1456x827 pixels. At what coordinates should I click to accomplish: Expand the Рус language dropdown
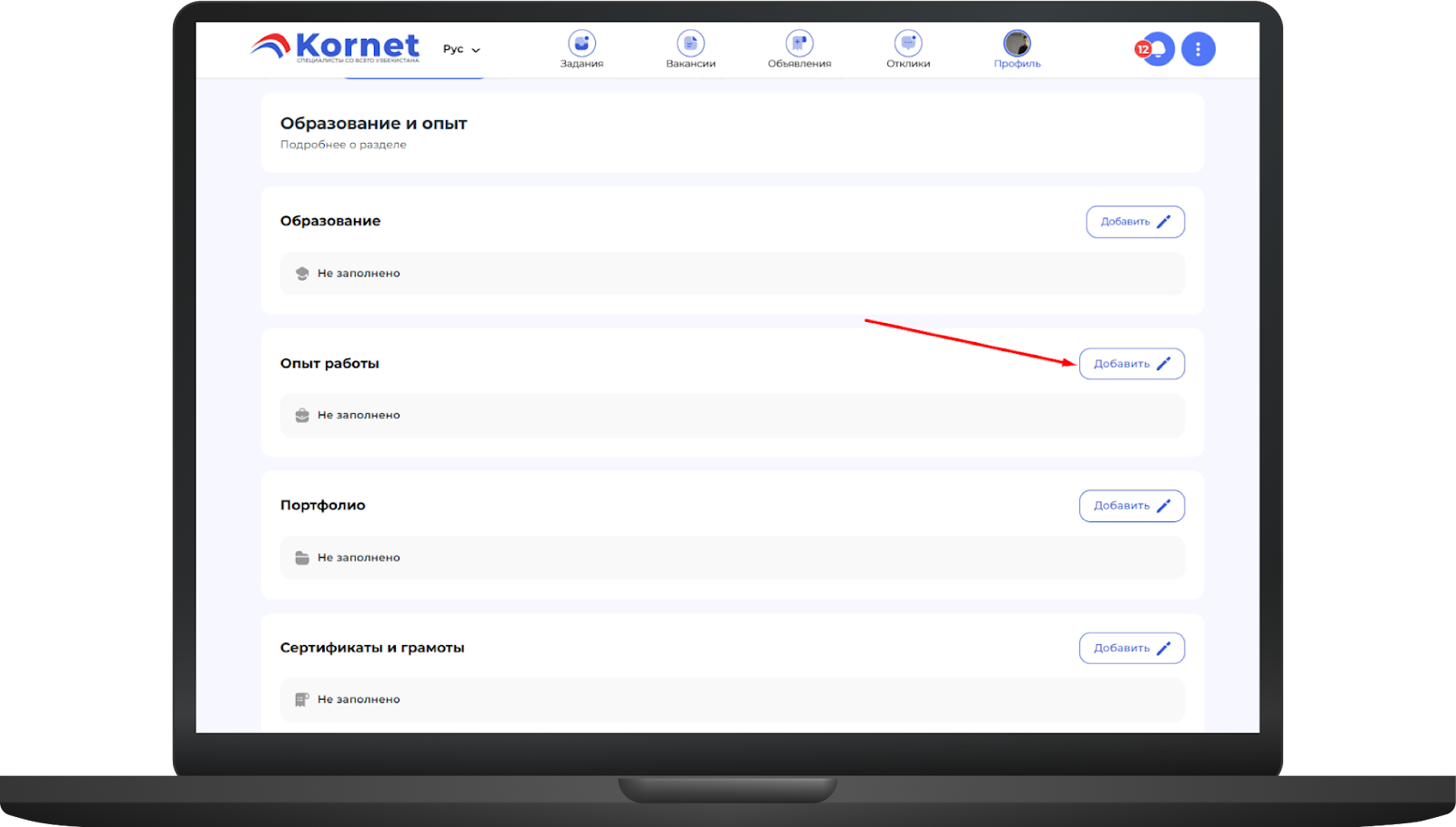(x=461, y=49)
